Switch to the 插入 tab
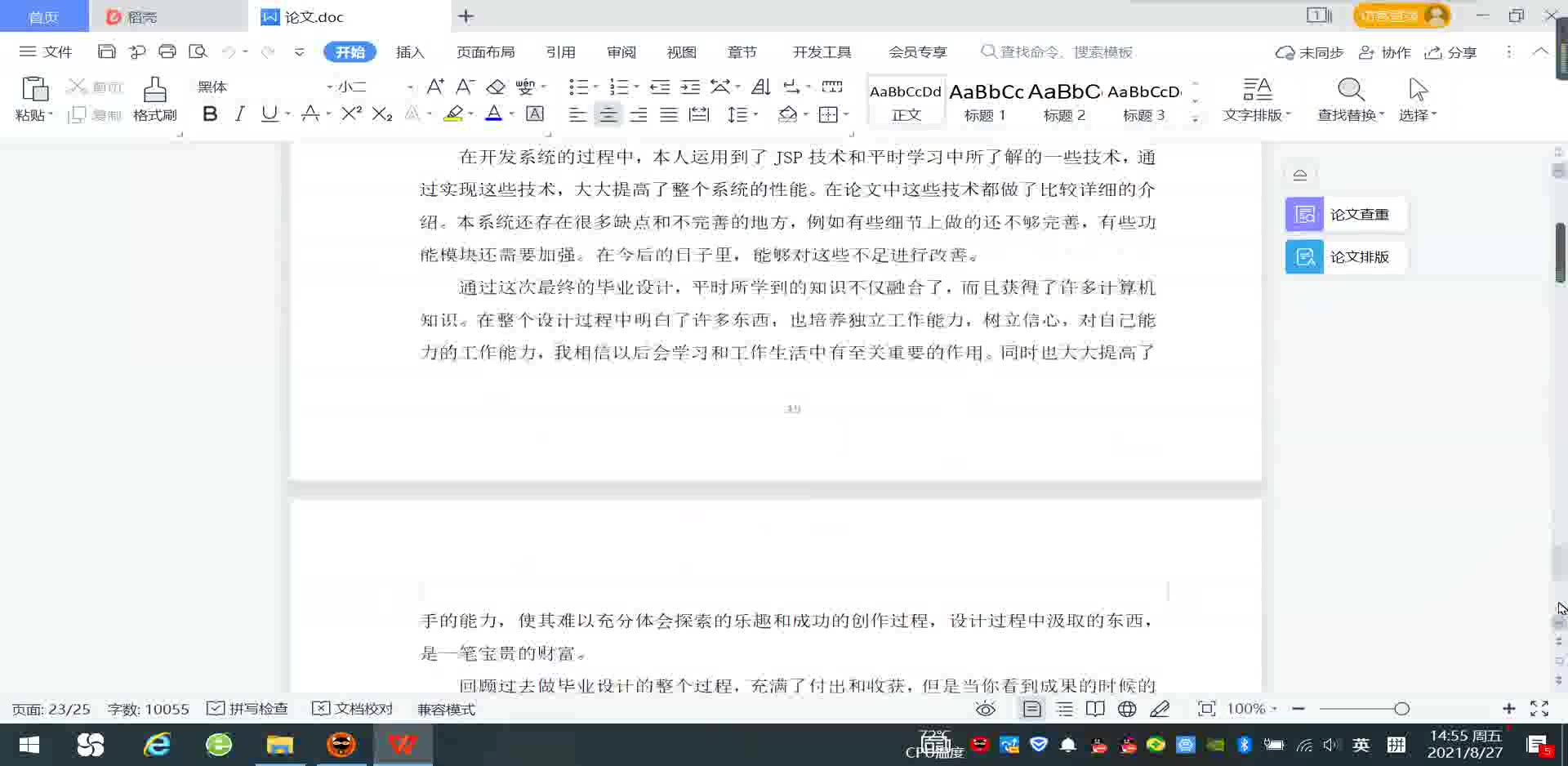Image resolution: width=1568 pixels, height=766 pixels. [410, 51]
